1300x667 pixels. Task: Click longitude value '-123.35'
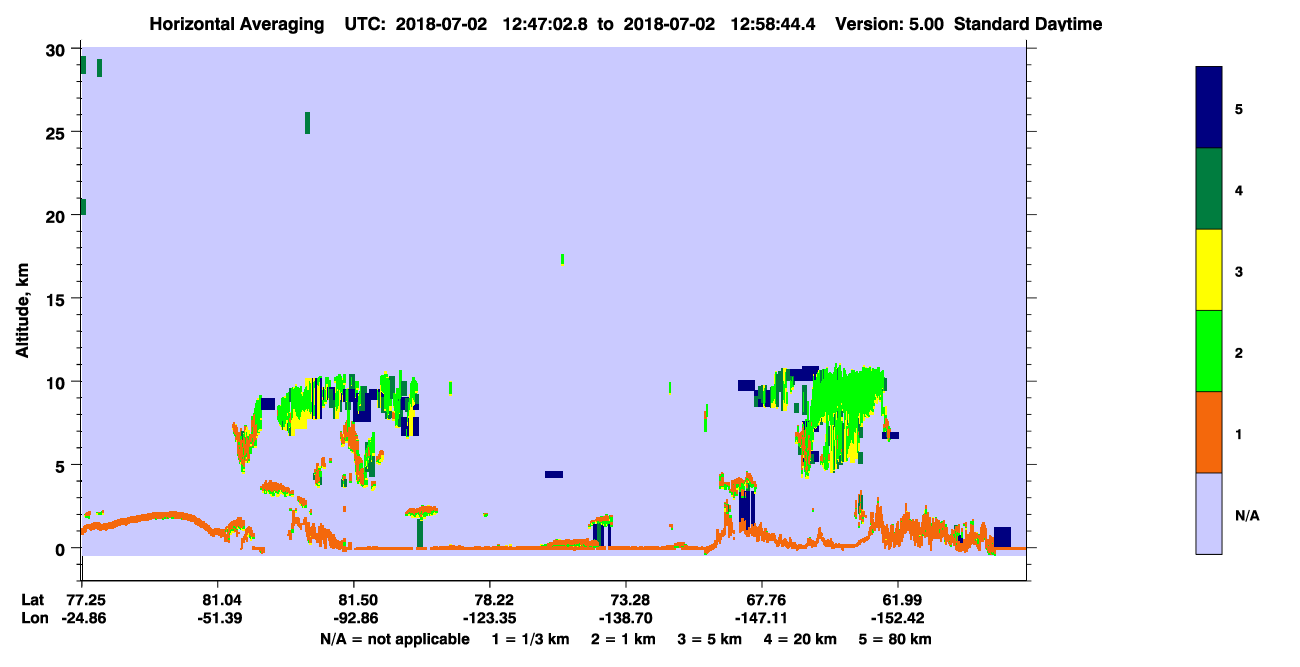tap(490, 618)
